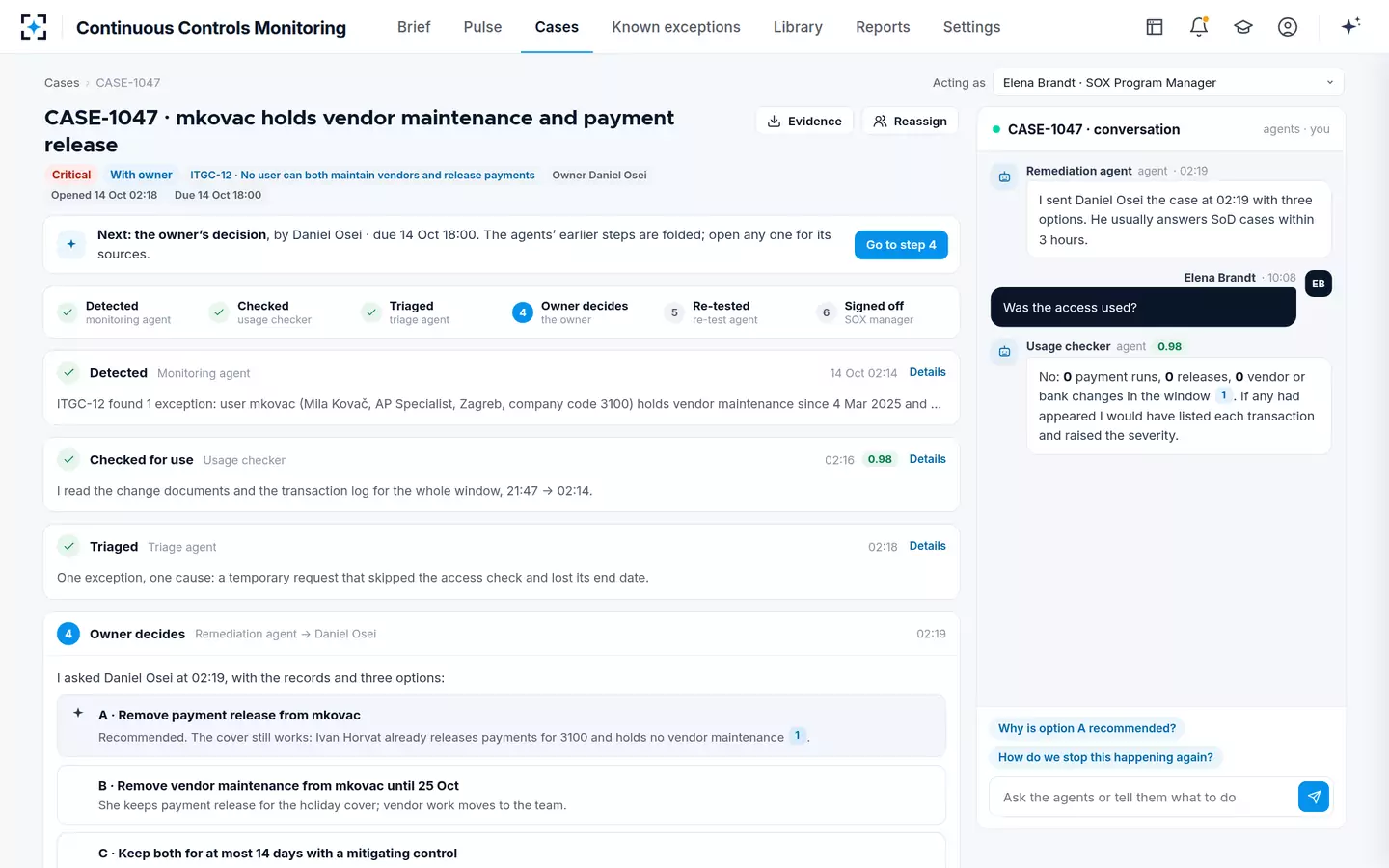Select option A Remove payment release from mkovac
Image resolution: width=1389 pixels, height=868 pixels.
[502, 726]
